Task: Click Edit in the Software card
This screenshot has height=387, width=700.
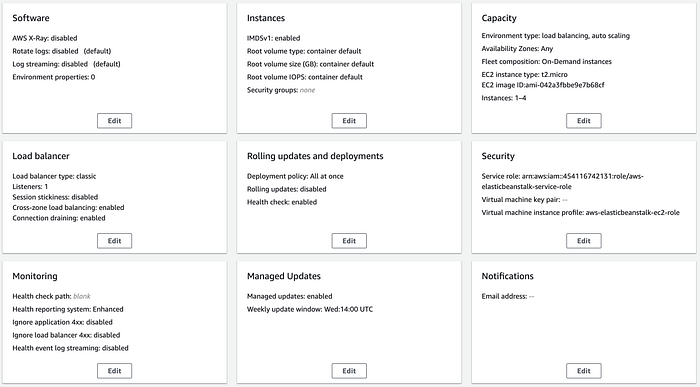Action: [114, 121]
